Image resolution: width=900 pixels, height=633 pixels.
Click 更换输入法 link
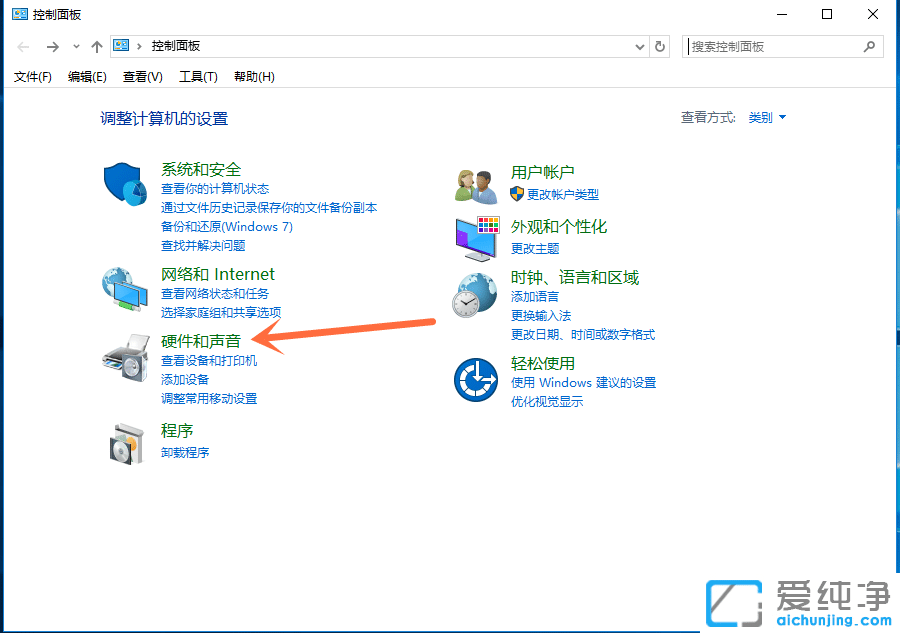(541, 316)
